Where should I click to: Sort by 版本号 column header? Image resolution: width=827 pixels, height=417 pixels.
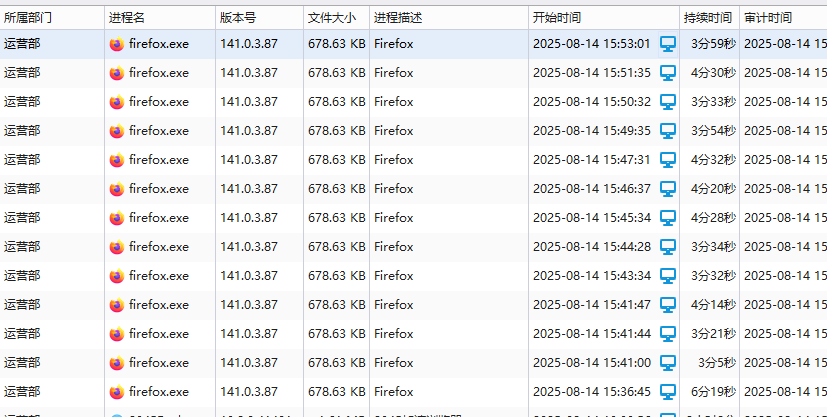(x=238, y=17)
